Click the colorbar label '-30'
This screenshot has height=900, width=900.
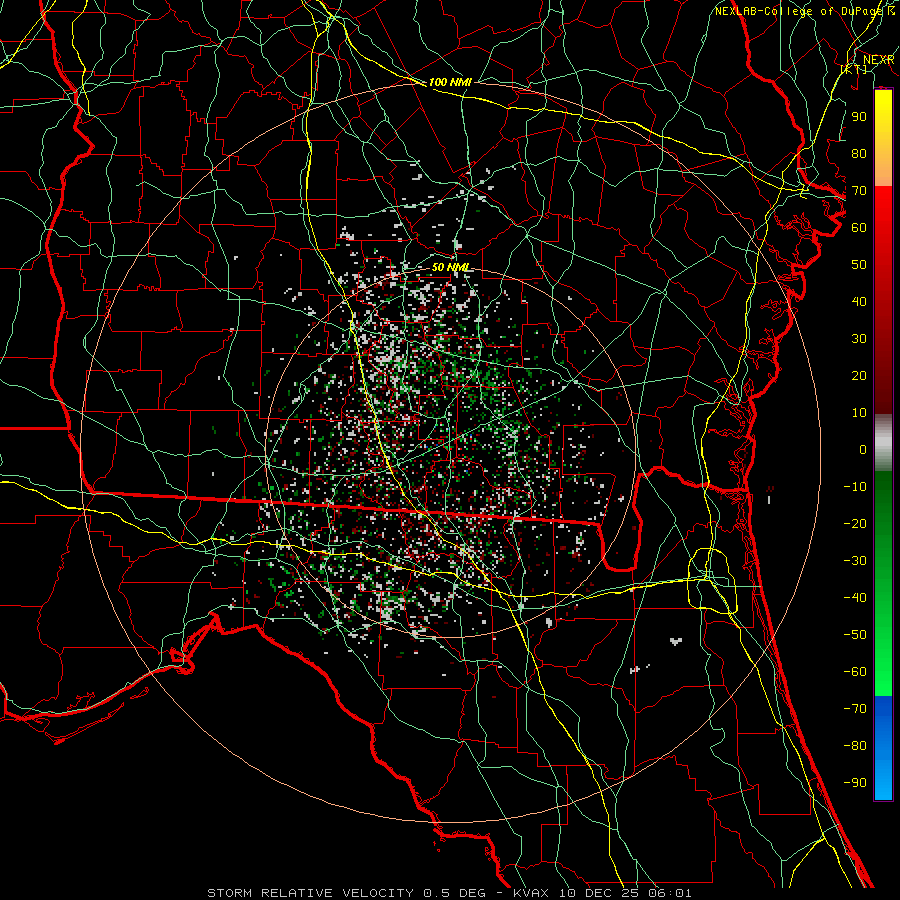[855, 560]
